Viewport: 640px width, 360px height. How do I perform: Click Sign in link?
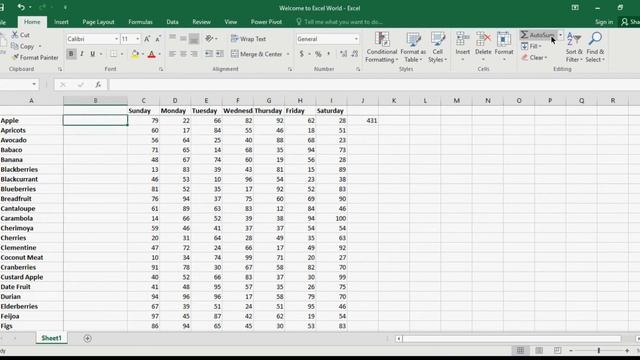[604, 22]
